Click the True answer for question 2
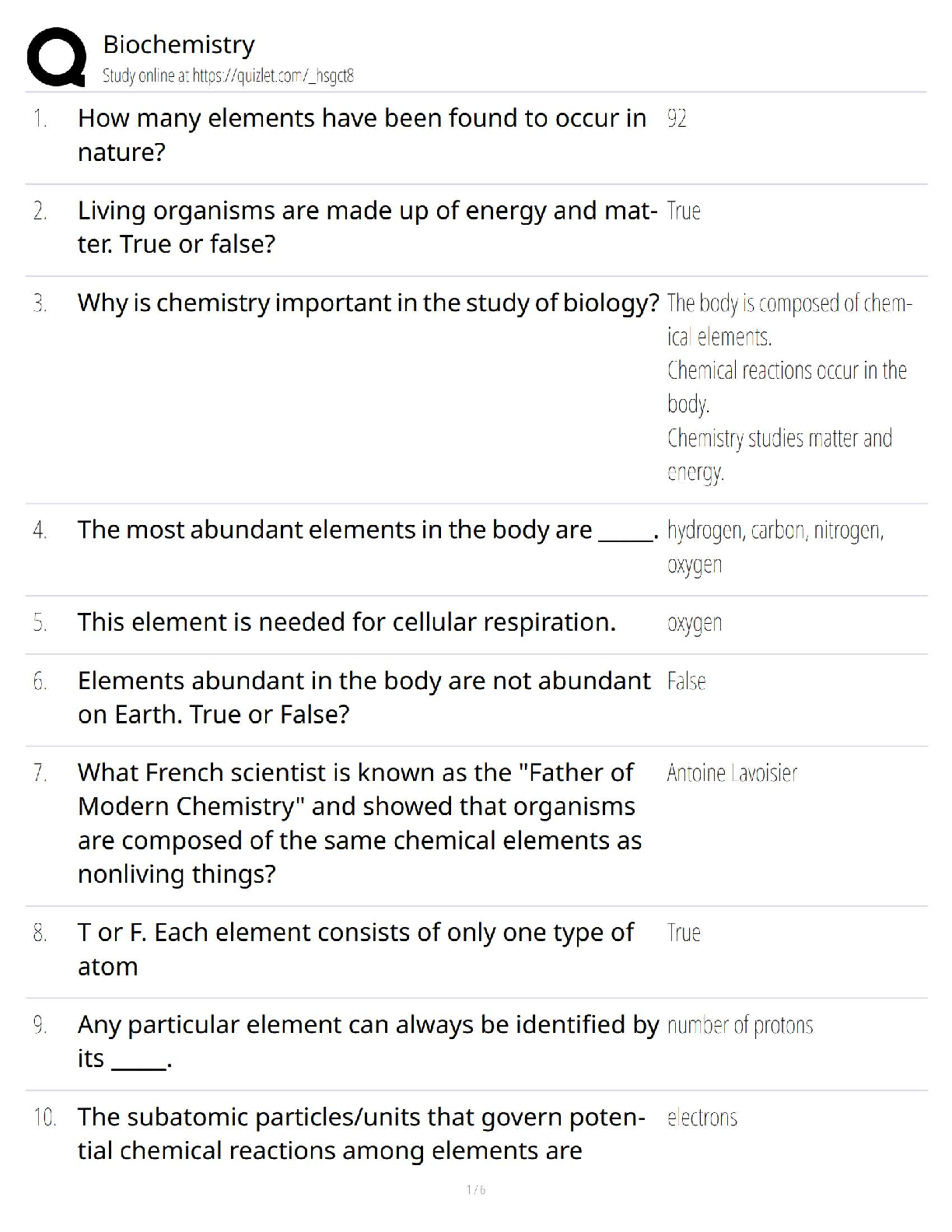952x1232 pixels. (684, 211)
